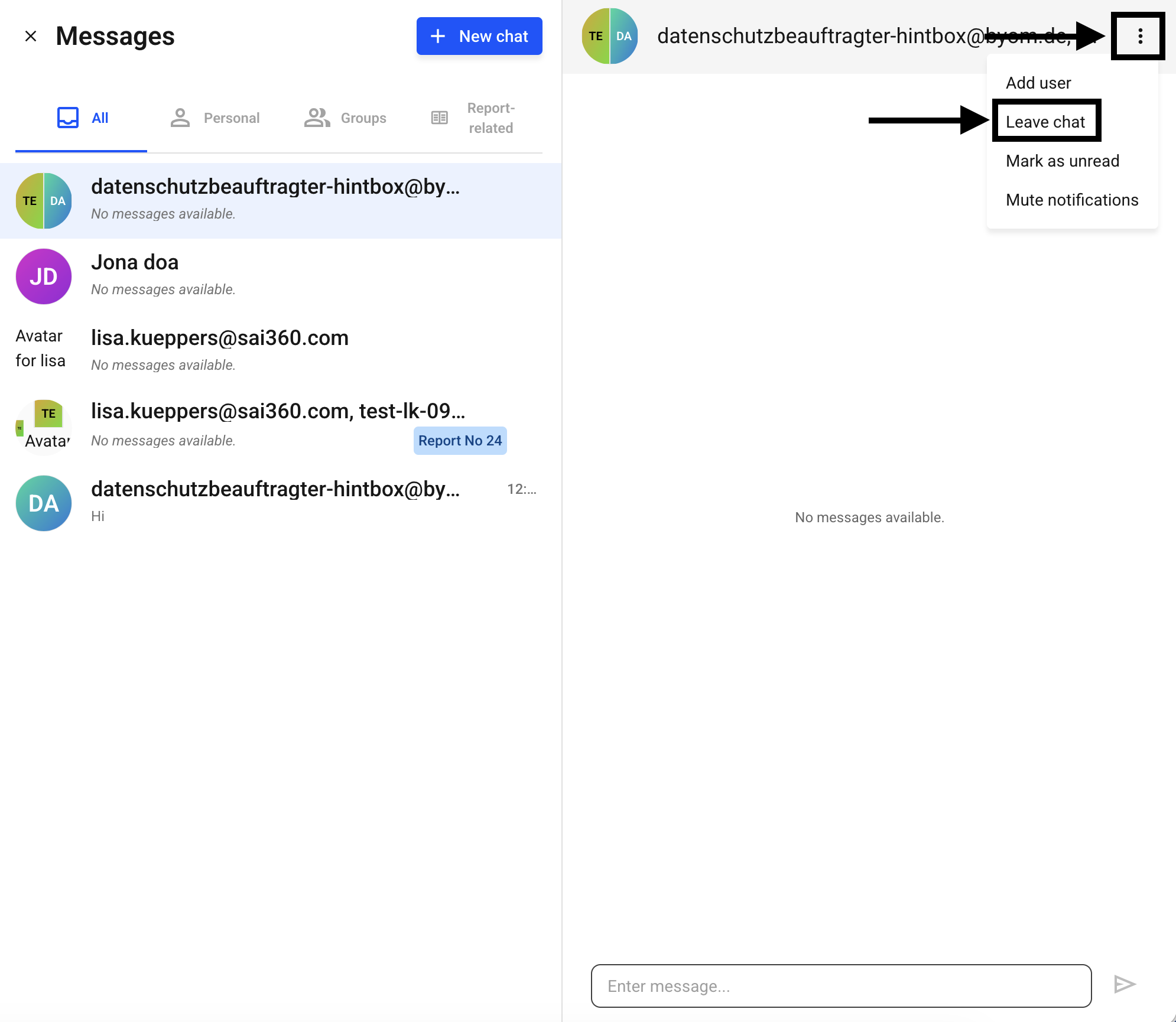Close the Messages panel with X icon
The image size is (1176, 1022).
pos(31,37)
